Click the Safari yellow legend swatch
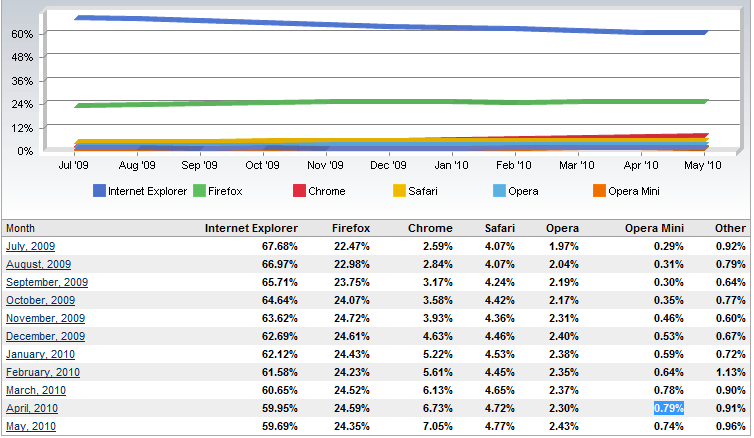The width and height of the screenshot is (754, 438). 399,191
